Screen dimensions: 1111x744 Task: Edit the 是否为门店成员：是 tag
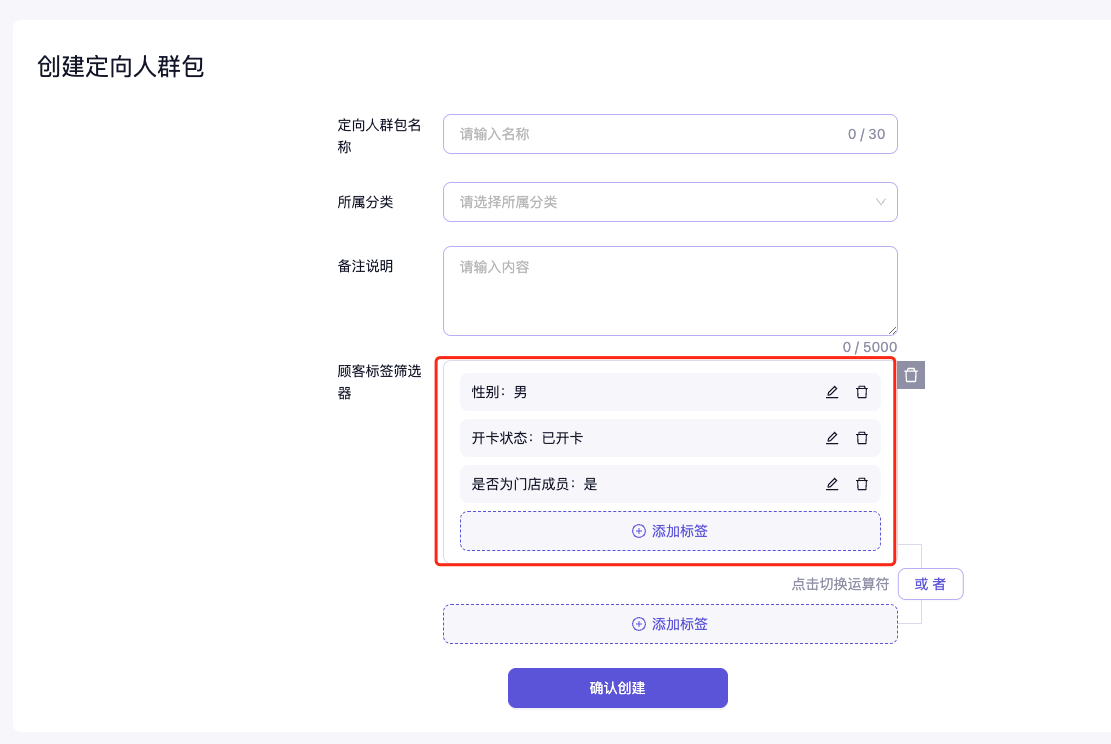tap(832, 484)
